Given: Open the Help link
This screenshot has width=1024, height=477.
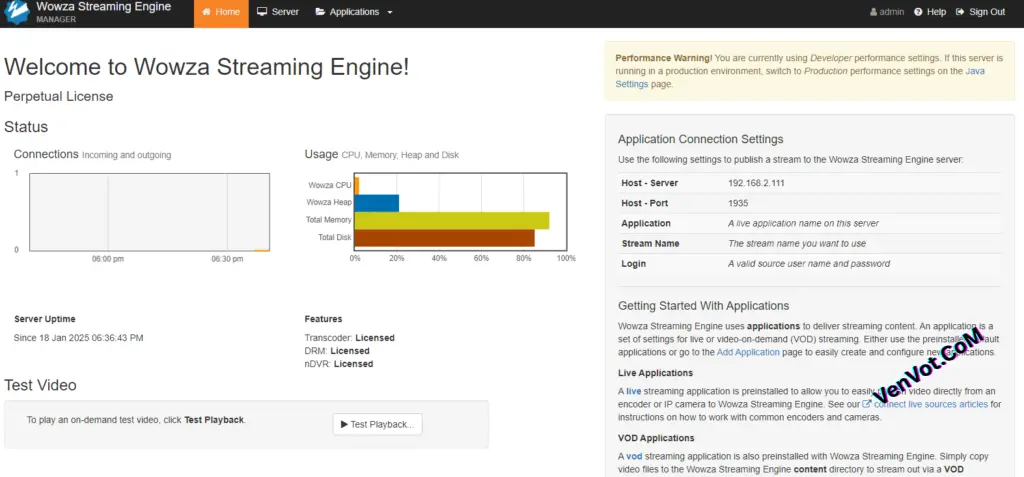Looking at the screenshot, I should tap(930, 12).
